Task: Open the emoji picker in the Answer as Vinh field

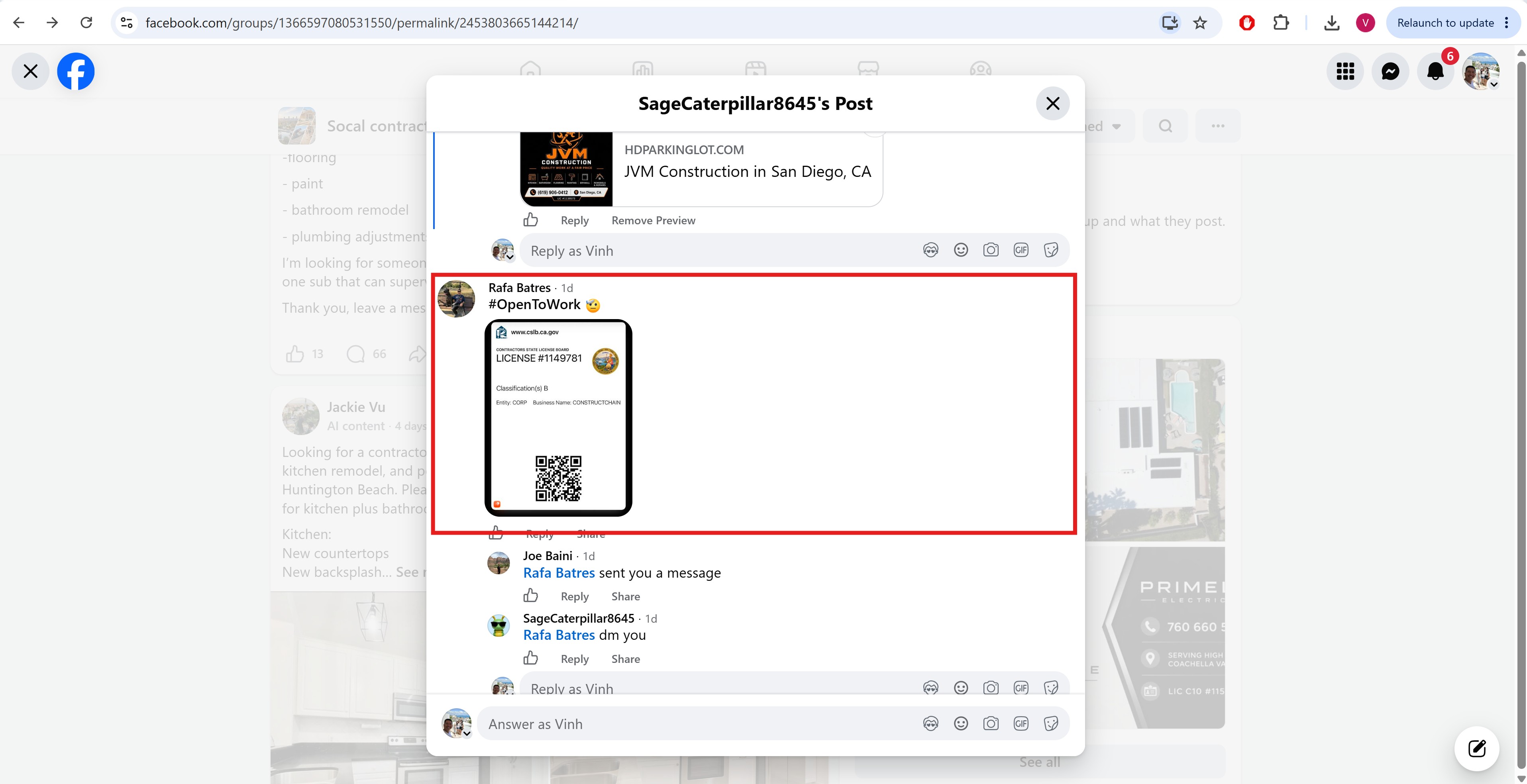Action: 961,723
